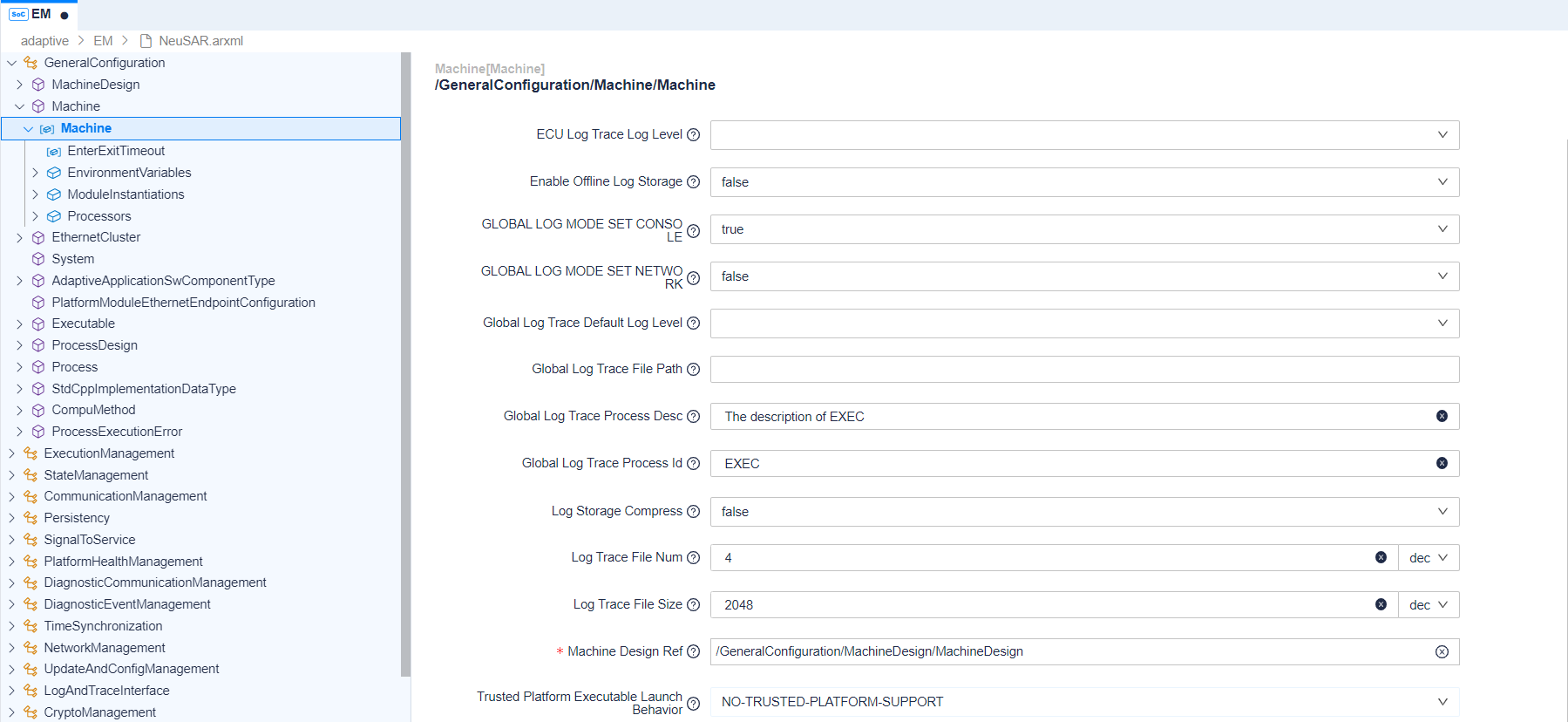Select EnterExitTimeout in the tree
Screen dimensions: 1568x722
tap(116, 151)
